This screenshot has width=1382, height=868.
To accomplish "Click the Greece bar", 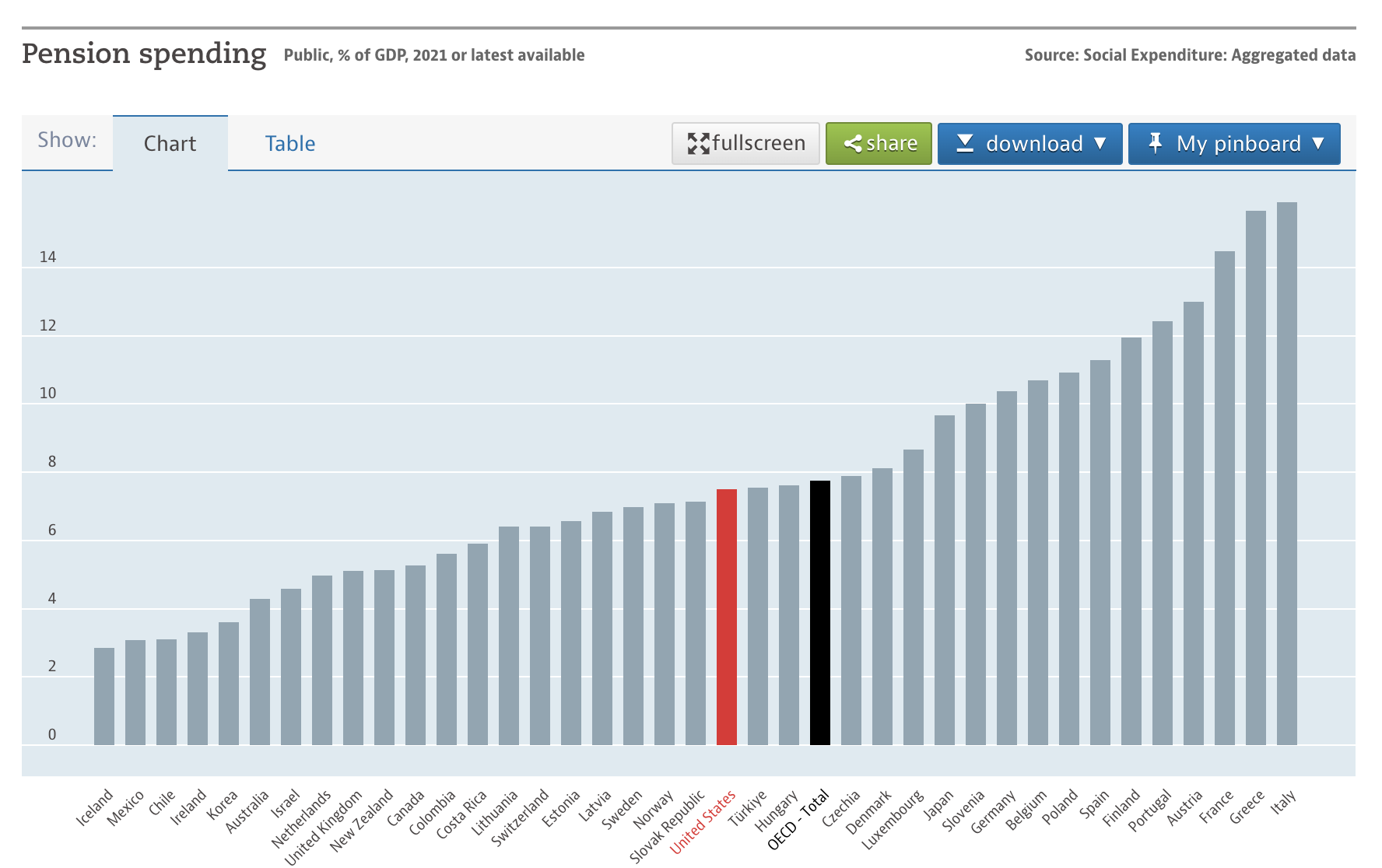I will (1255, 478).
